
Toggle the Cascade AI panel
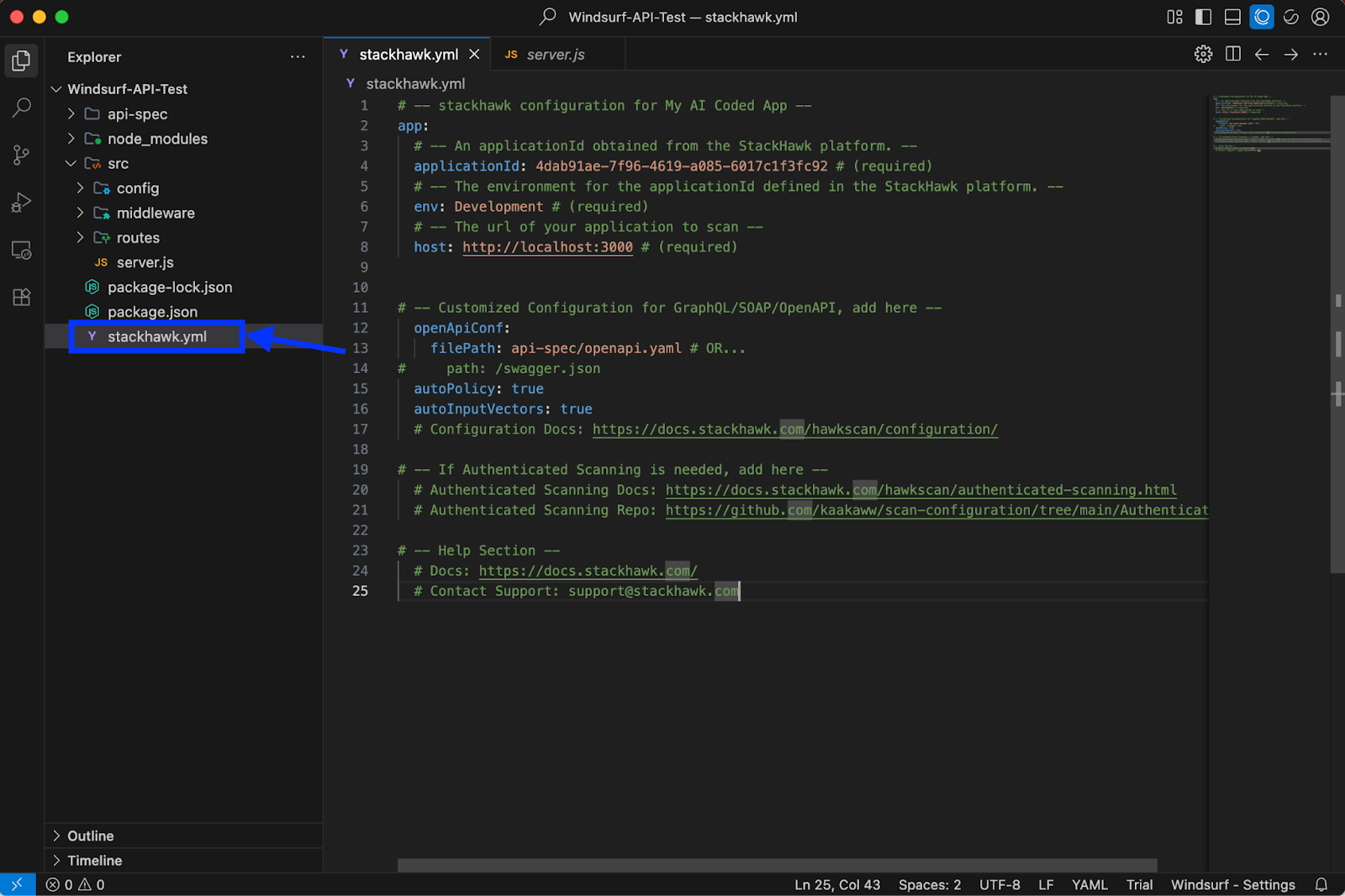coord(1262,17)
